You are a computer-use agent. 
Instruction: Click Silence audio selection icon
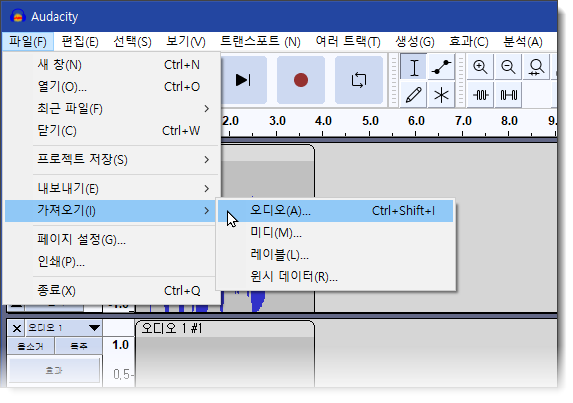click(508, 95)
